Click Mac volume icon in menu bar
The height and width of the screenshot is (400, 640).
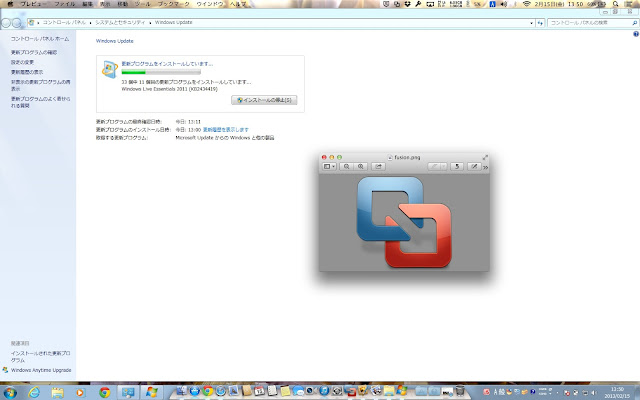point(504,4)
